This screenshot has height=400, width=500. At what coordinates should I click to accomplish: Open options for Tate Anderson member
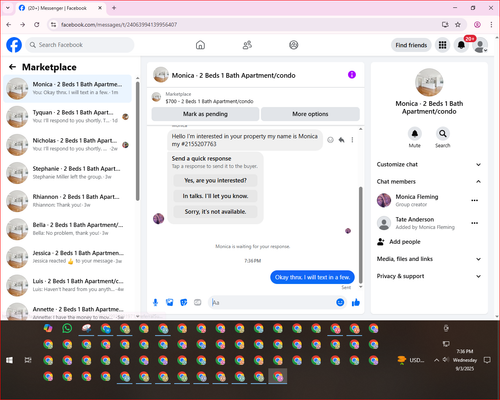pyautogui.click(x=475, y=223)
